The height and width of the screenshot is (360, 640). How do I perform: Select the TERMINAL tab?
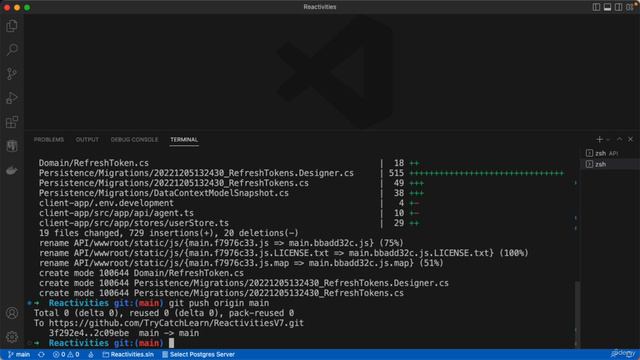pyautogui.click(x=184, y=140)
